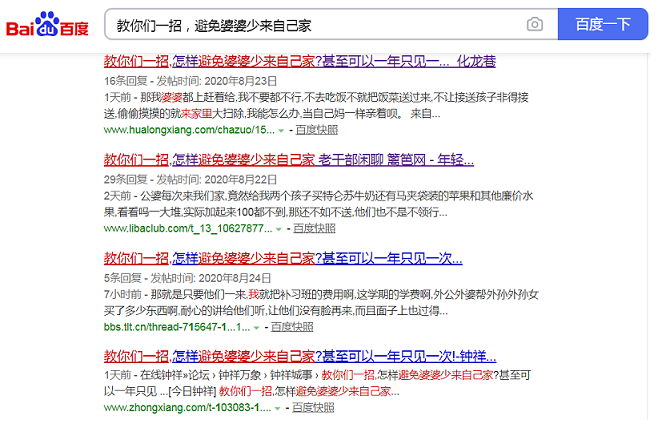Visit the www.hualongxiang.com URL link

tap(188, 130)
